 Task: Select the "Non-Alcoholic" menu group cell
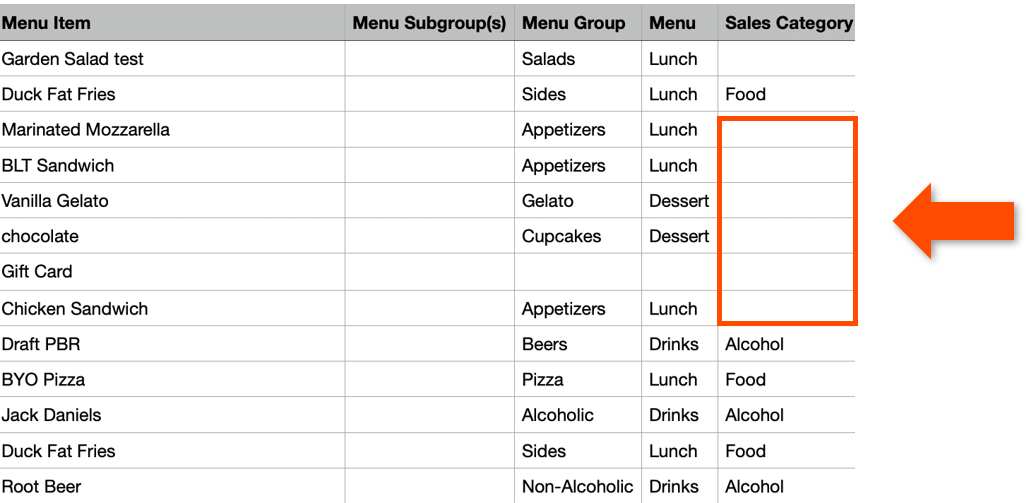[577, 487]
